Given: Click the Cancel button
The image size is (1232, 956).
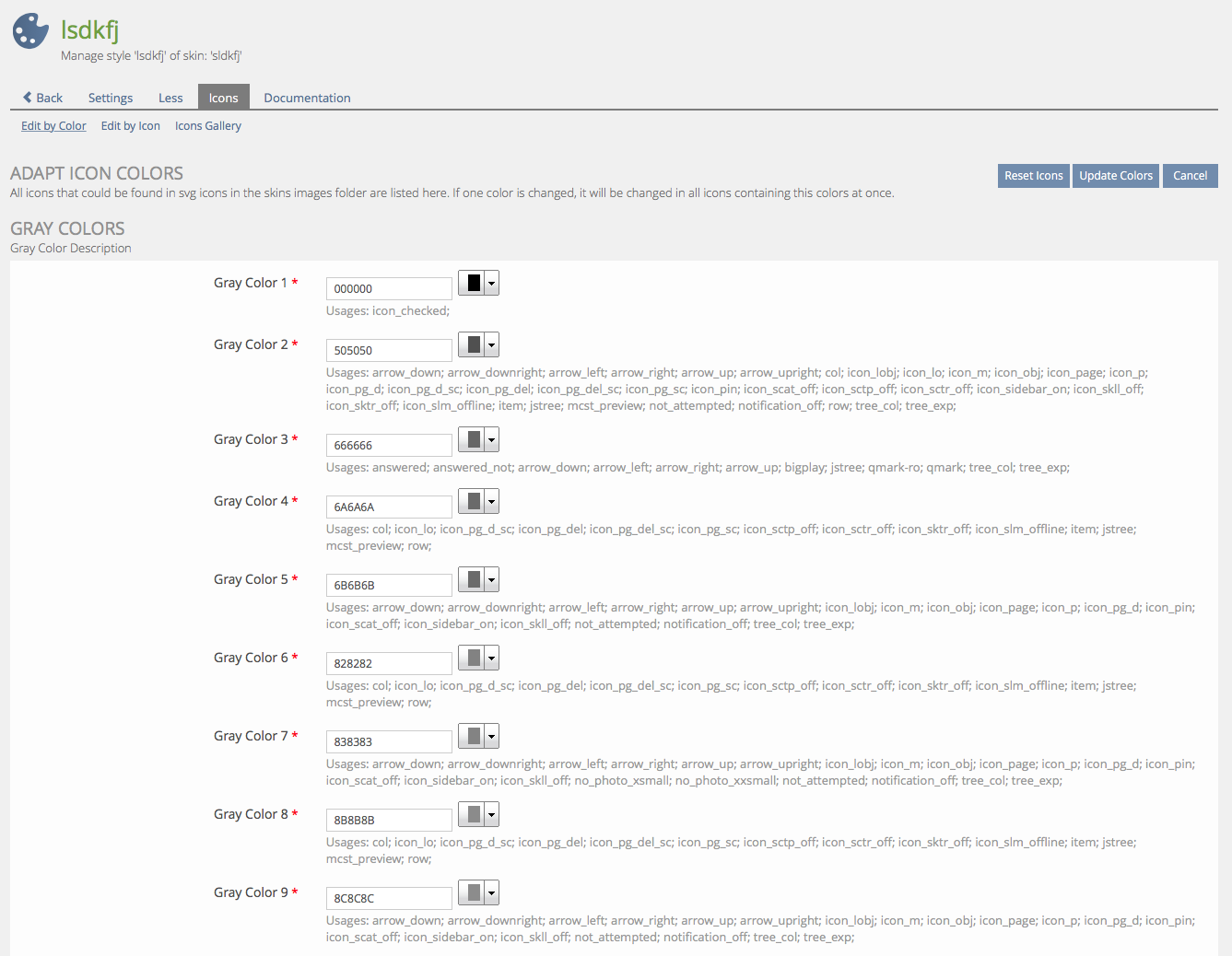Looking at the screenshot, I should (1190, 176).
